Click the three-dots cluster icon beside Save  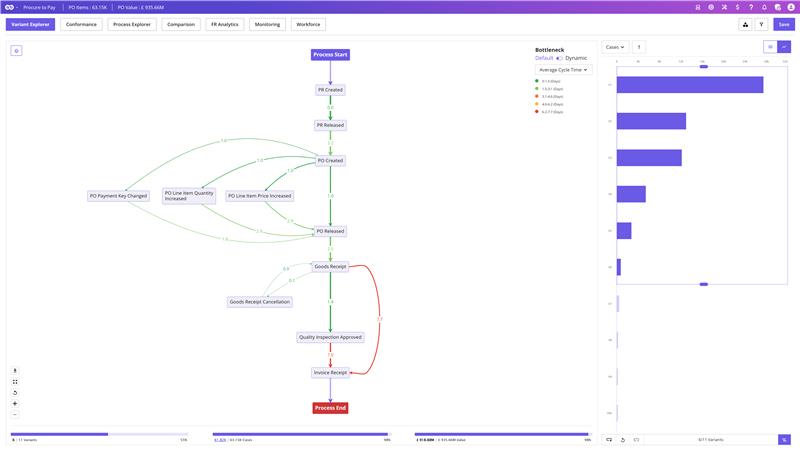click(x=745, y=24)
